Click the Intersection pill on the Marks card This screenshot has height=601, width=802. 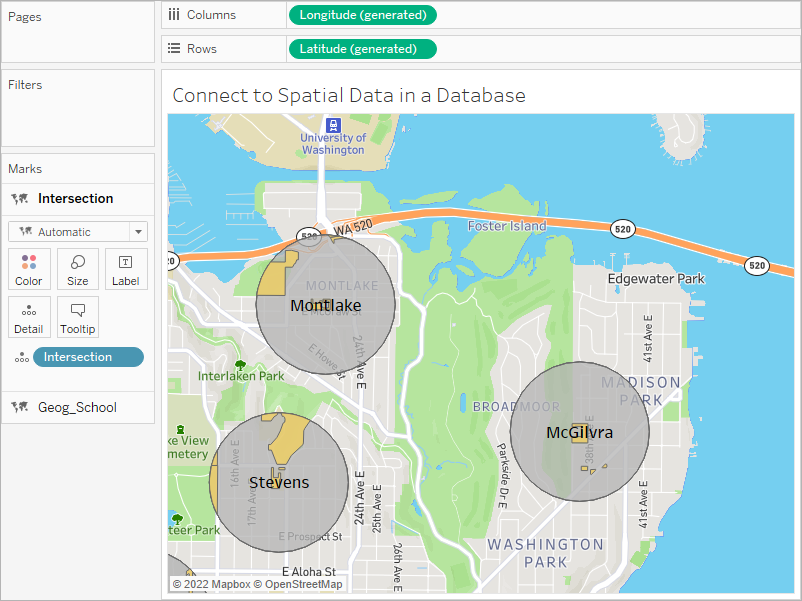88,357
